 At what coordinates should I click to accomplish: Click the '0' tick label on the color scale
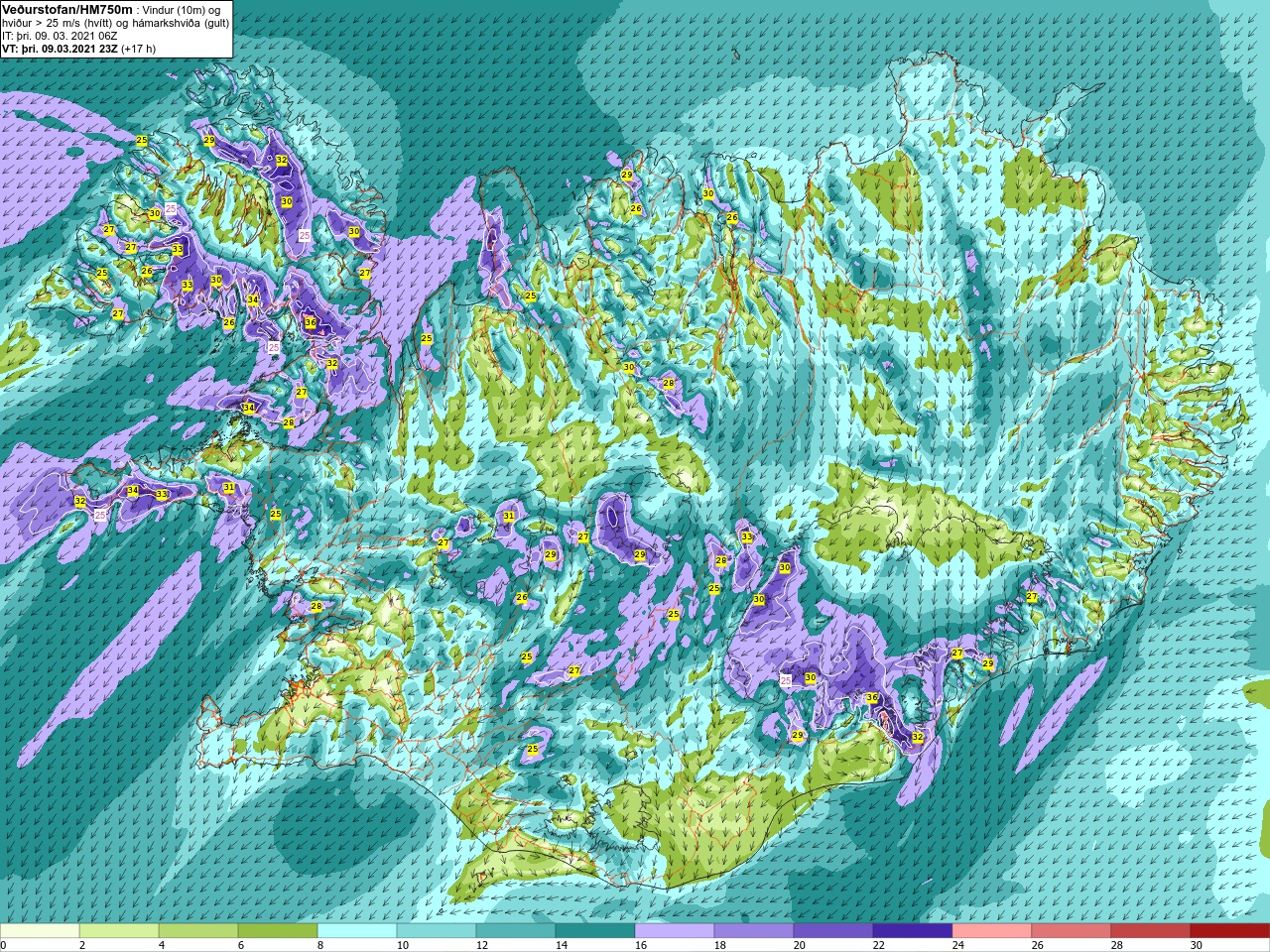[x=3, y=945]
